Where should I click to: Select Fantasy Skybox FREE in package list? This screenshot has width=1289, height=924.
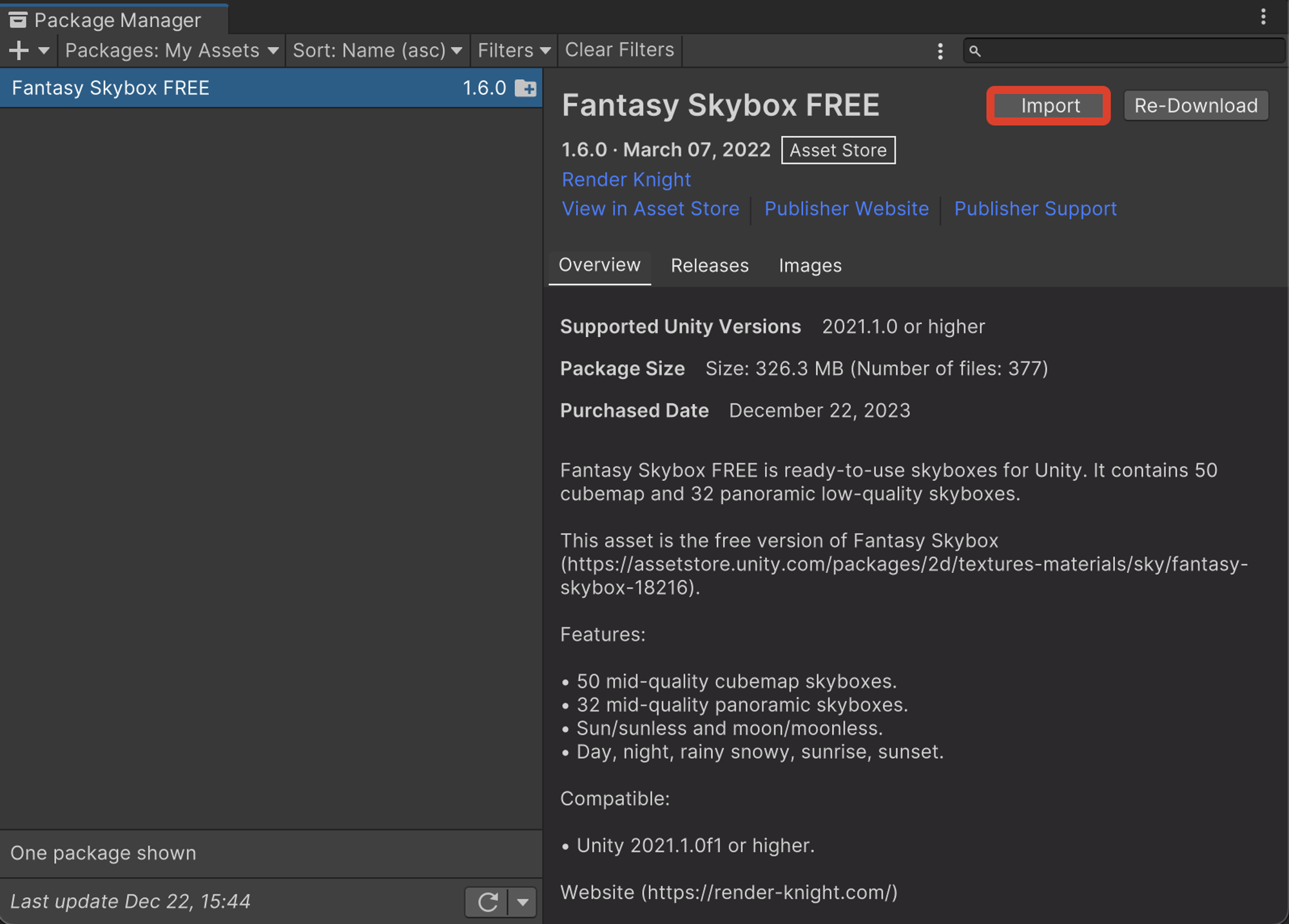[271, 88]
